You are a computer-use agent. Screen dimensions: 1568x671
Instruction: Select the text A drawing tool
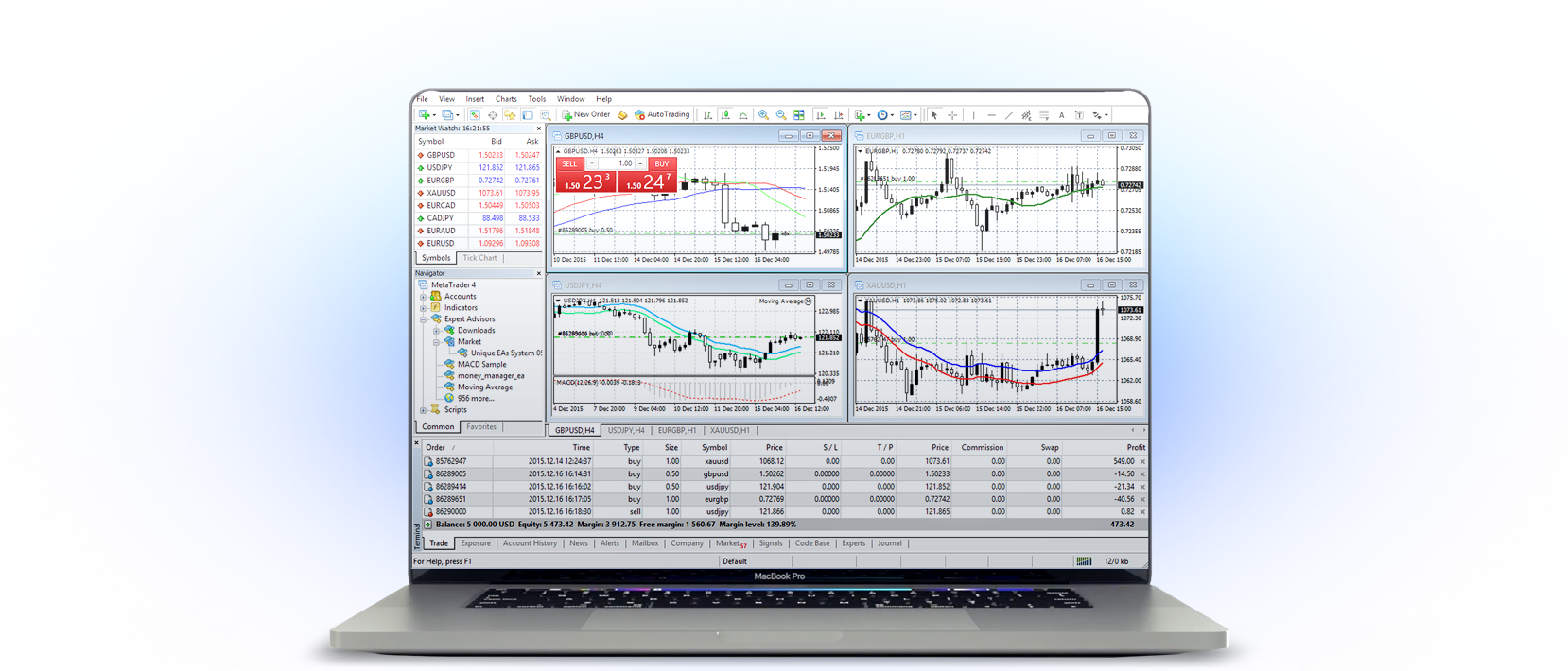click(x=1061, y=115)
